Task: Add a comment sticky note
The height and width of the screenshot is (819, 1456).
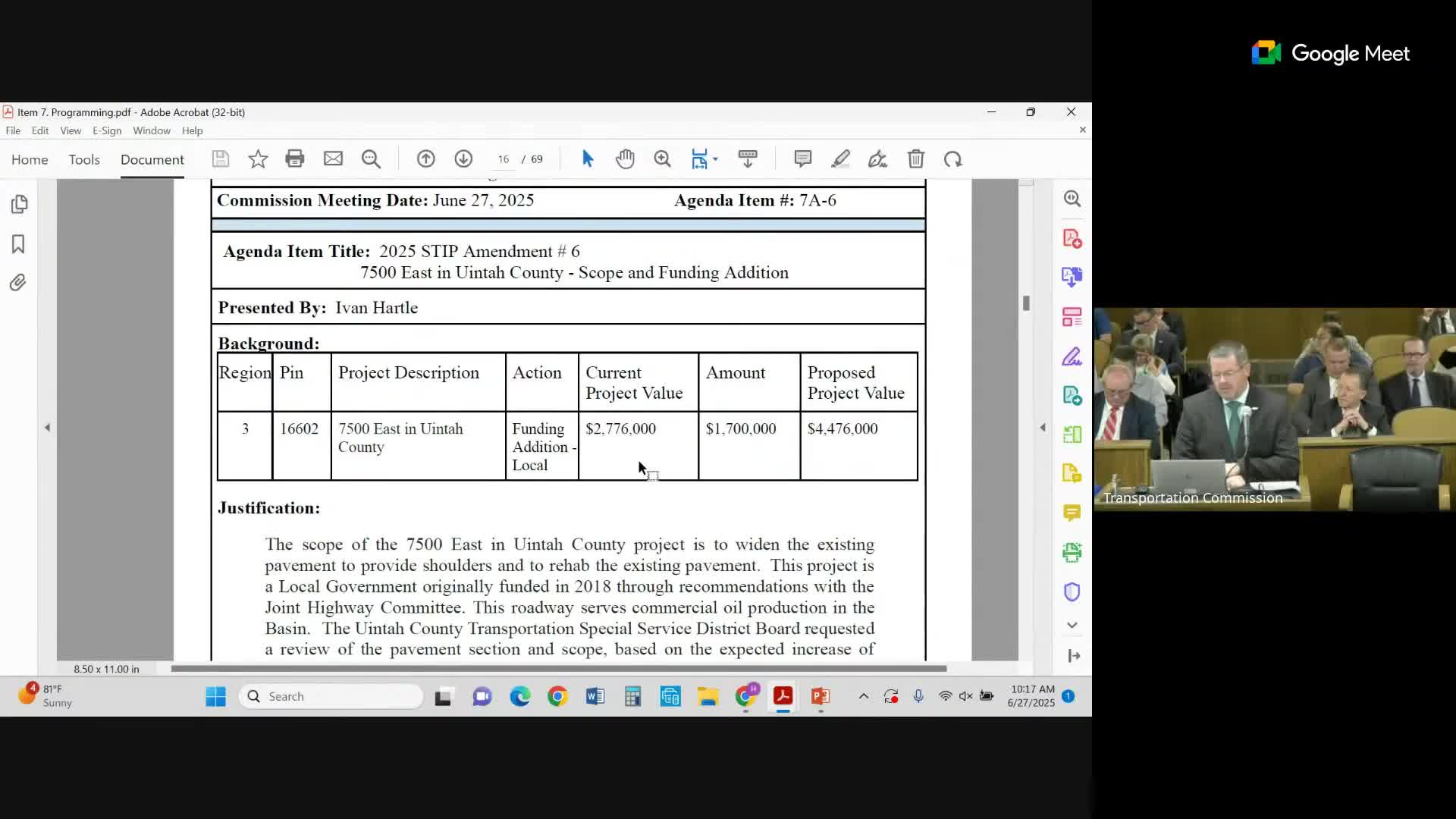Action: [803, 159]
